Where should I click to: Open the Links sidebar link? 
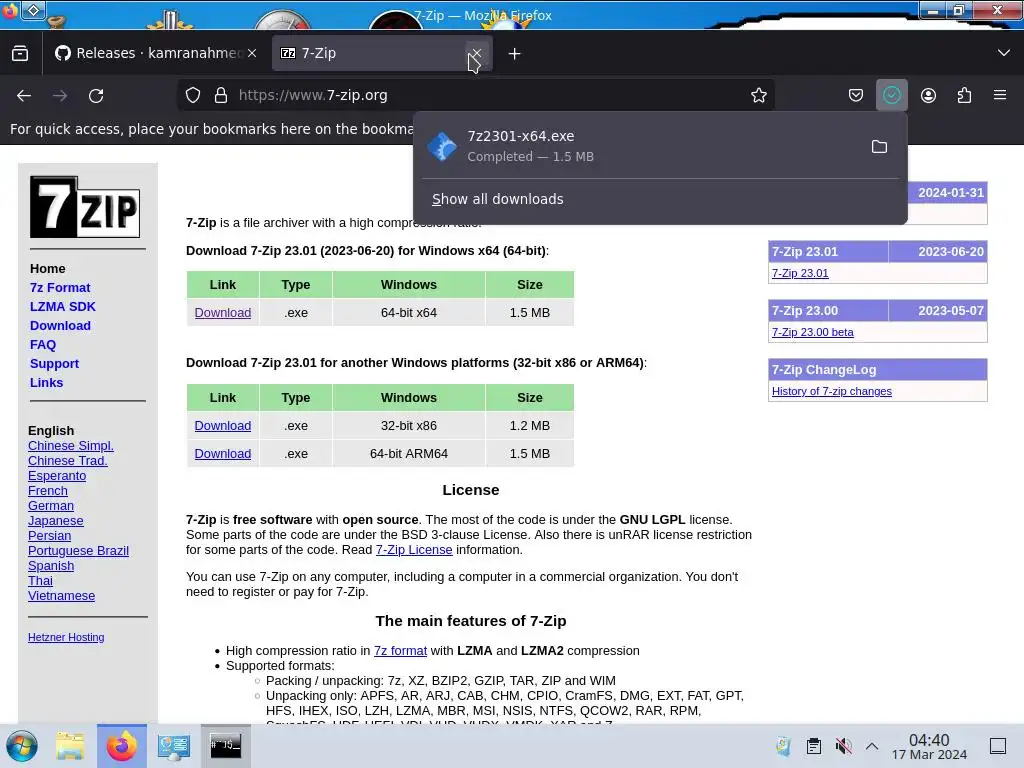[46, 382]
